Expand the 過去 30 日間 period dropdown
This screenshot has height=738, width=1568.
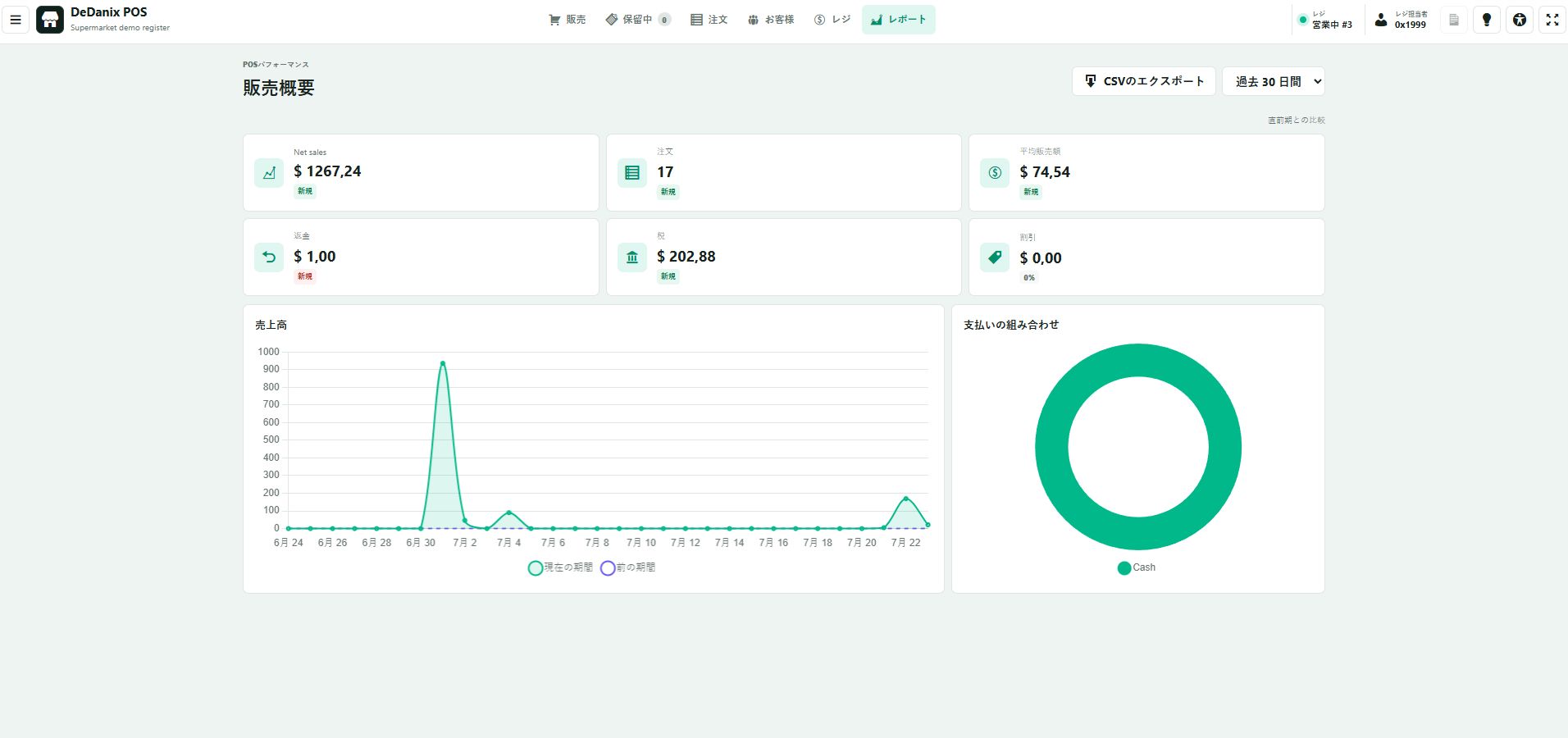click(1274, 81)
